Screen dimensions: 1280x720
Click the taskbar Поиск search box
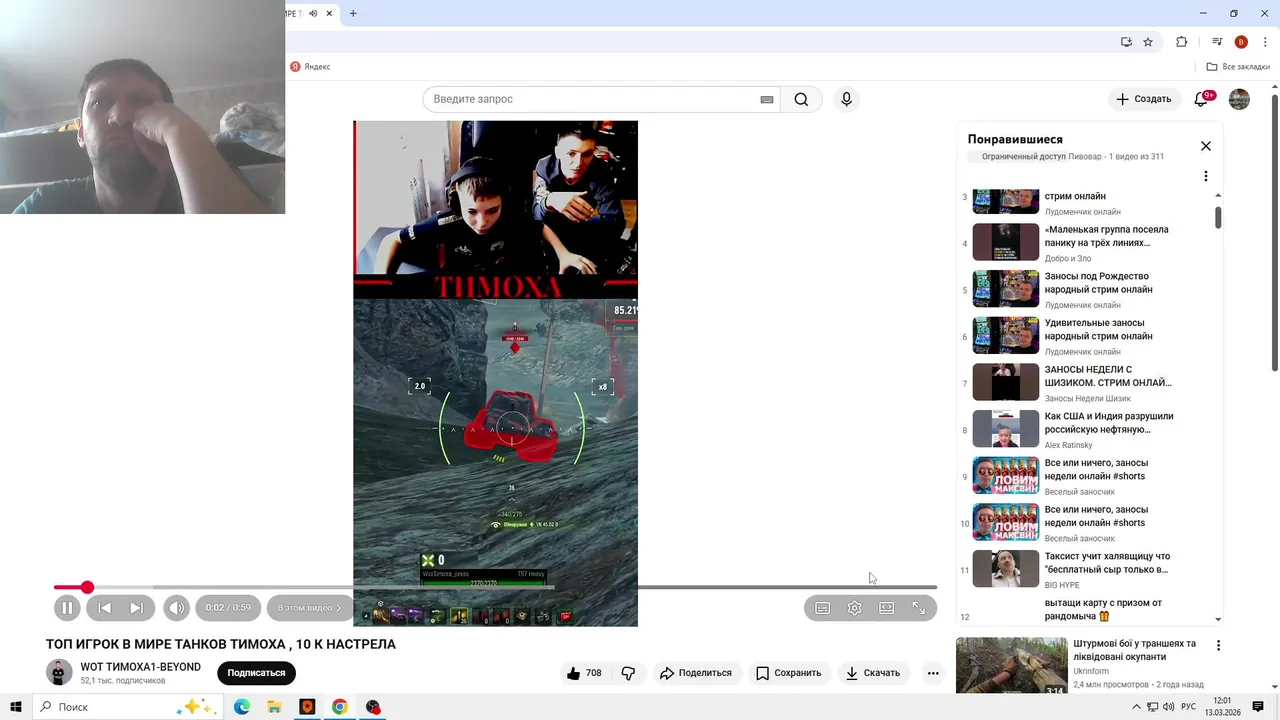pos(127,707)
